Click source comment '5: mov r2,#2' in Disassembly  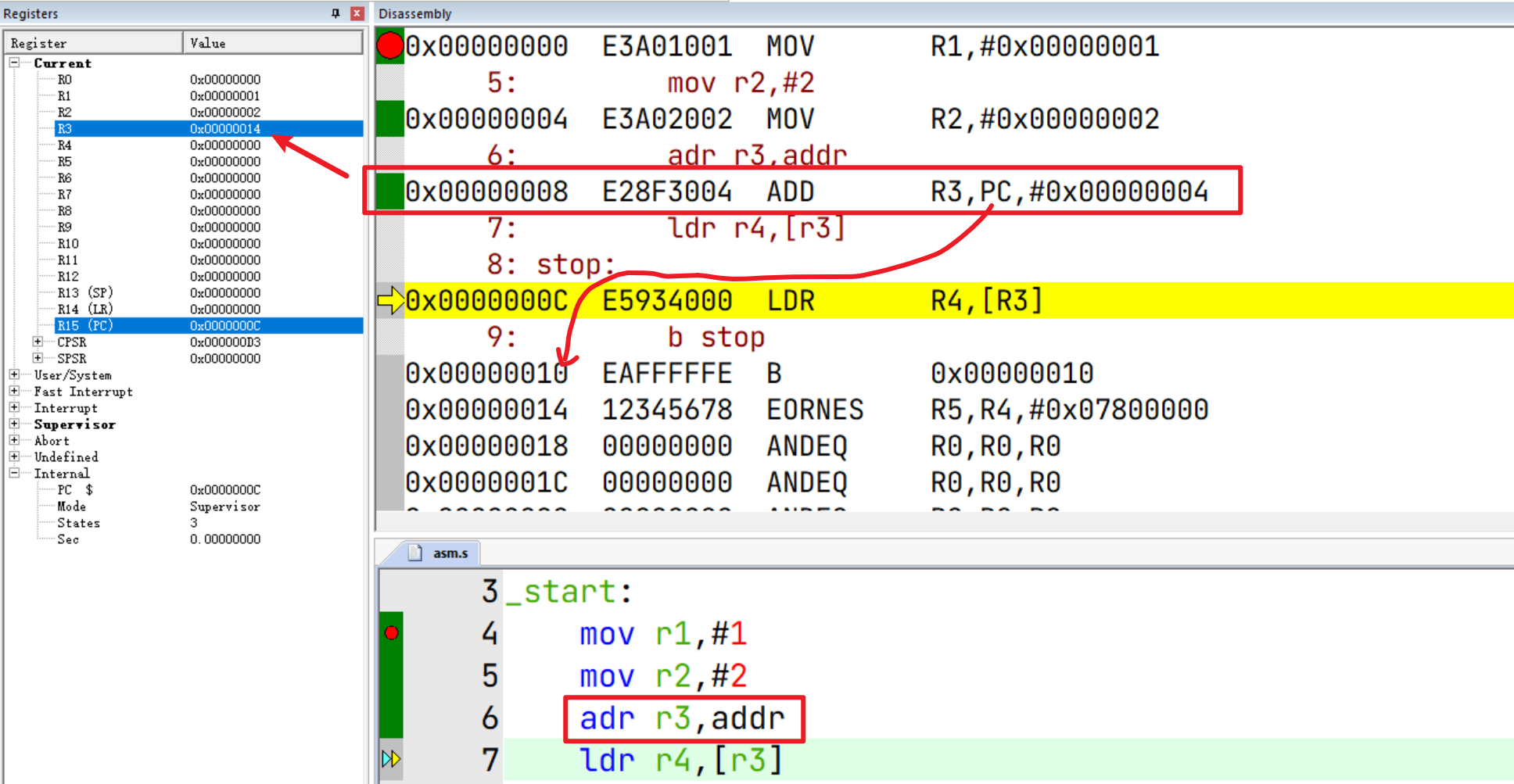[x=651, y=83]
